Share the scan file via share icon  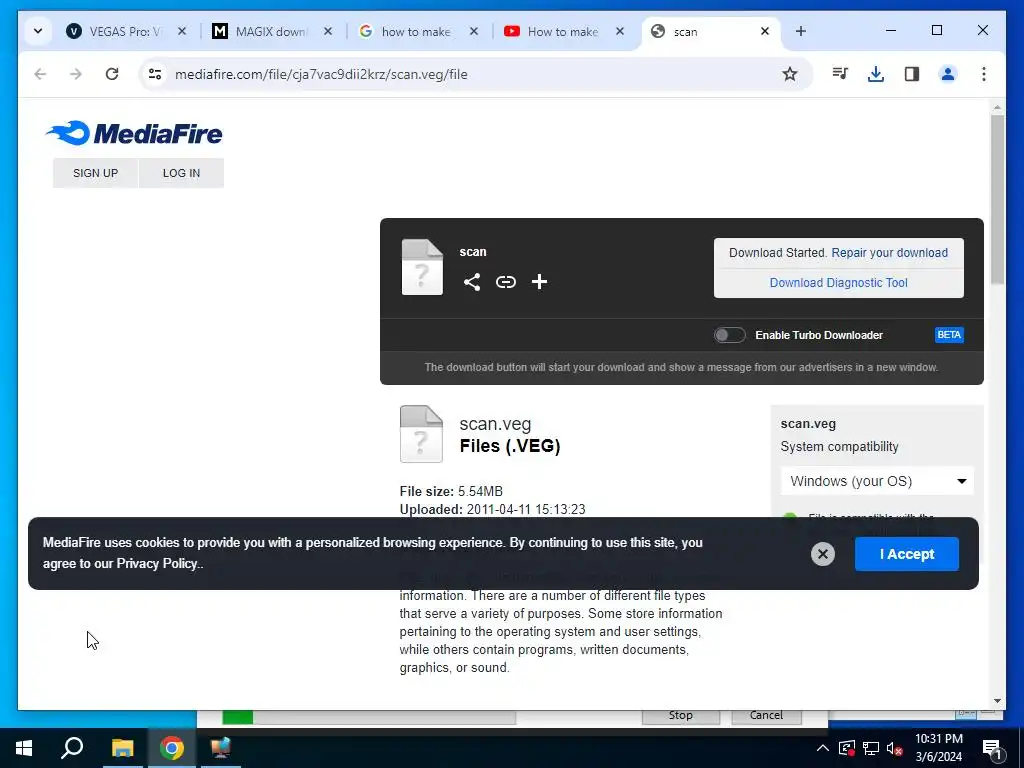[x=472, y=282]
